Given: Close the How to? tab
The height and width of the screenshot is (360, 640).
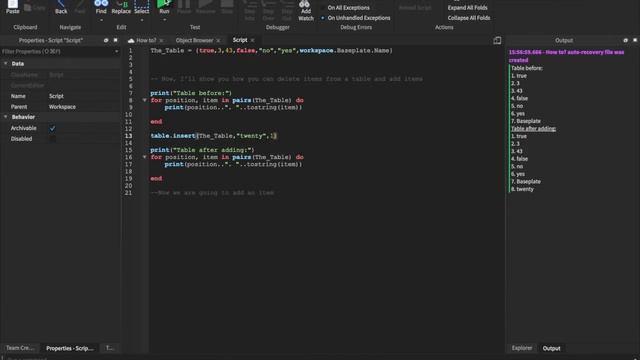Looking at the screenshot, I should click(161, 40).
